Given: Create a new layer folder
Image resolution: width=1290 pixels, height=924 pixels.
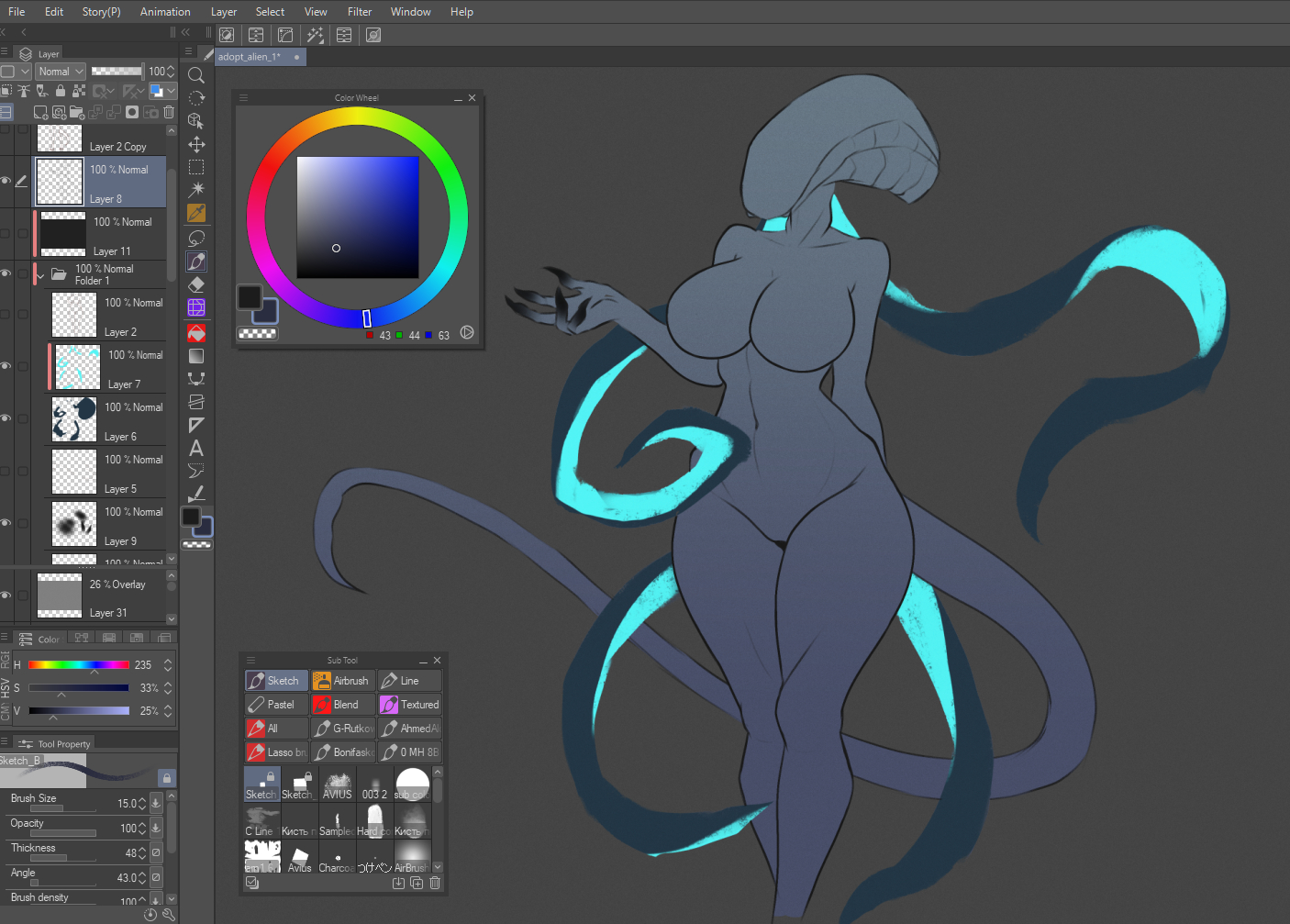Looking at the screenshot, I should coord(77,112).
